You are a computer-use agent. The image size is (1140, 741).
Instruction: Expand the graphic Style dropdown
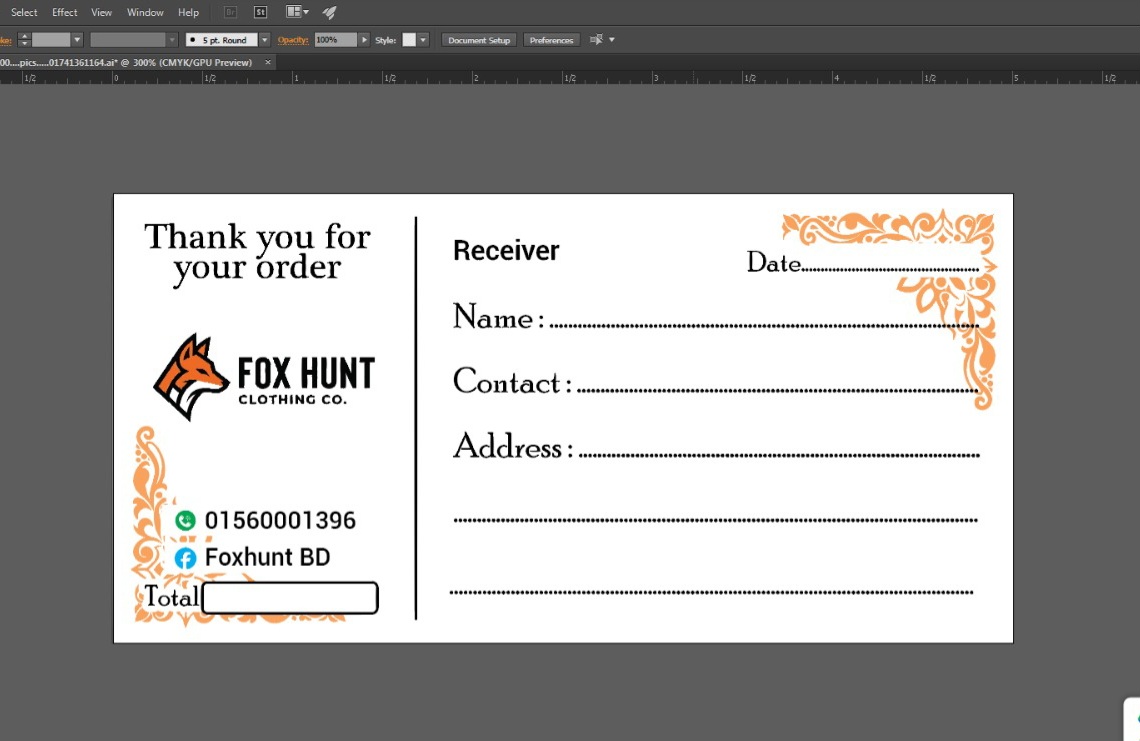[x=423, y=40]
